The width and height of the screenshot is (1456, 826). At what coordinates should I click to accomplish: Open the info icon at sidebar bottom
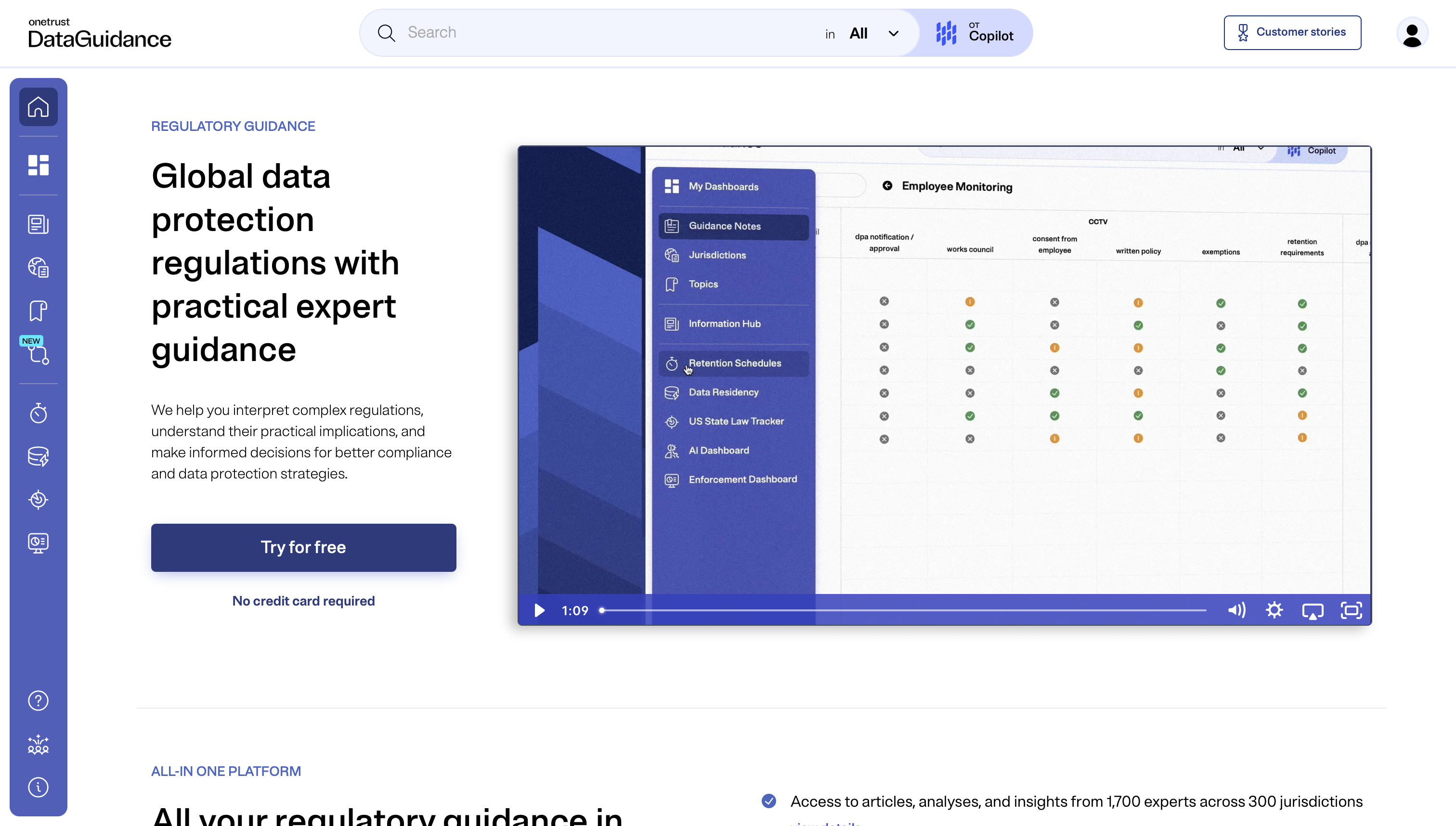tap(38, 787)
